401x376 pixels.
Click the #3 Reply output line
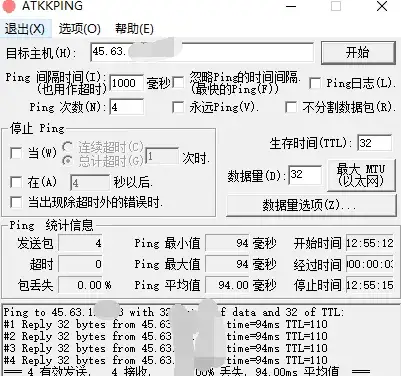pos(166,348)
